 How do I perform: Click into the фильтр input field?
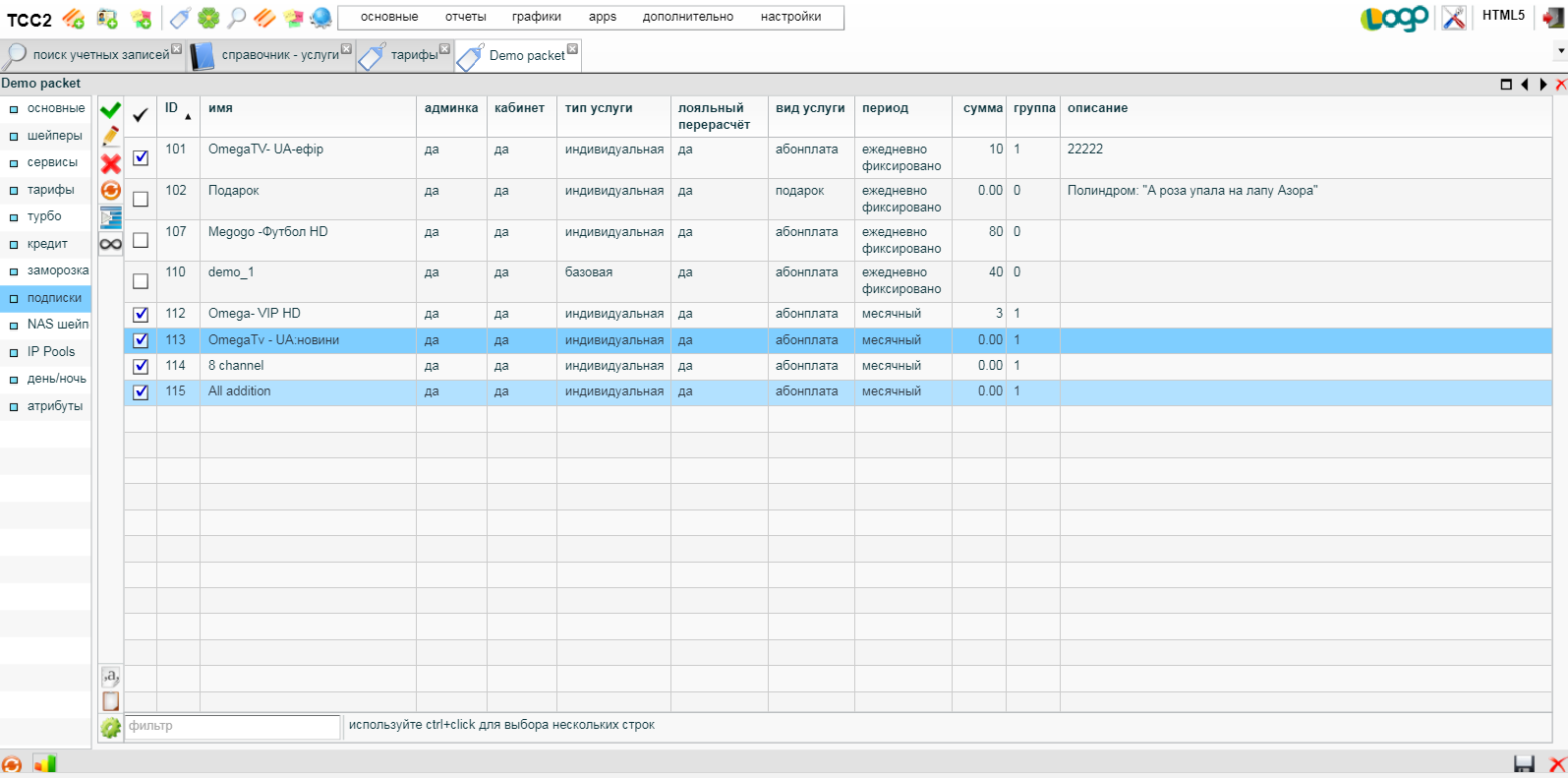[232, 726]
